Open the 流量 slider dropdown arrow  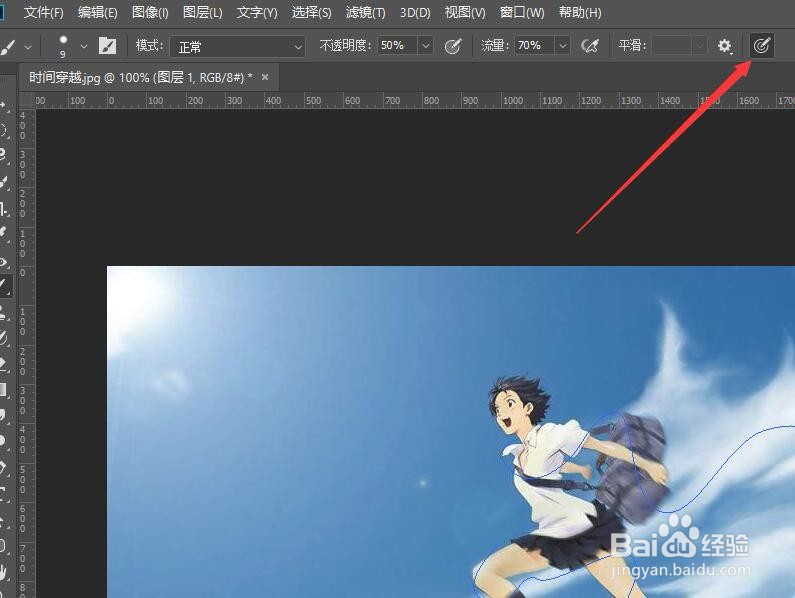[x=562, y=46]
